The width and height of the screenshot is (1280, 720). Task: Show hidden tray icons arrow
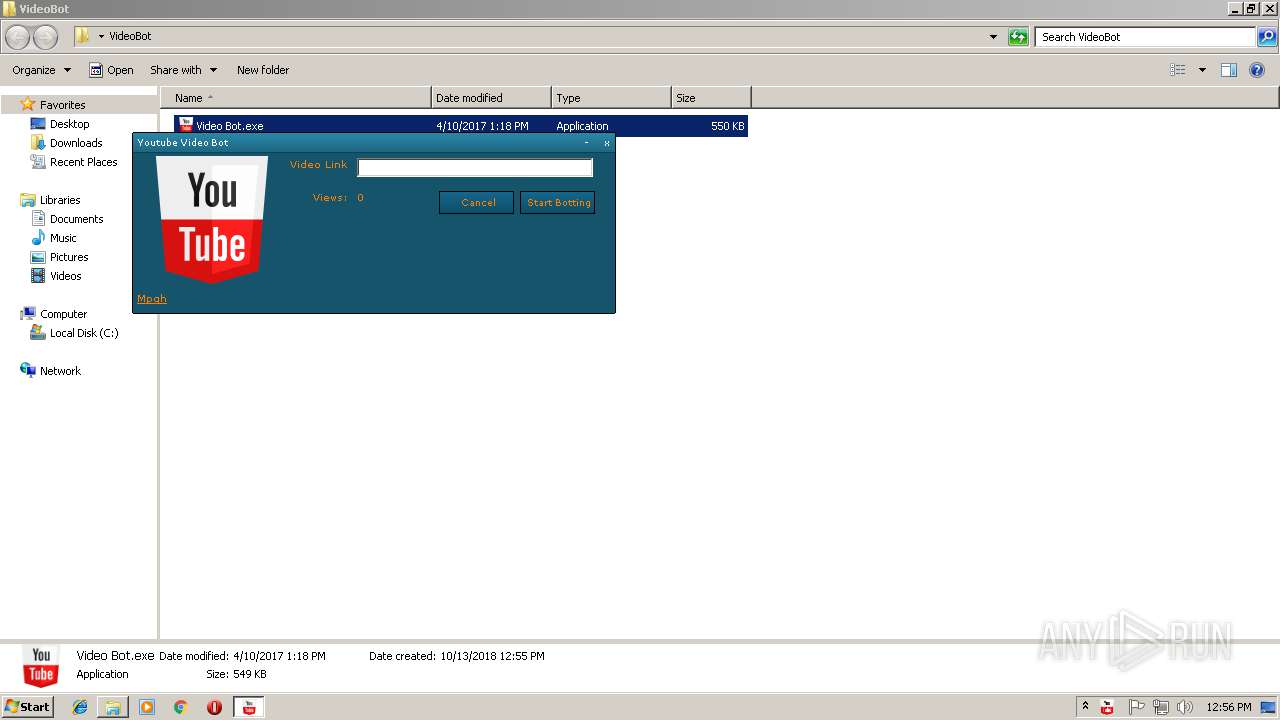(1085, 707)
